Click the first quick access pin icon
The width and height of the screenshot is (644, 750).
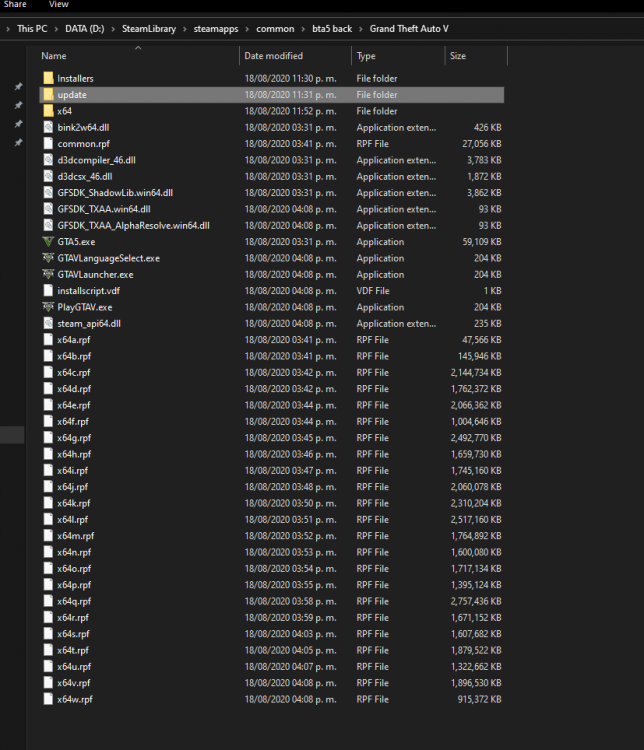[x=18, y=87]
